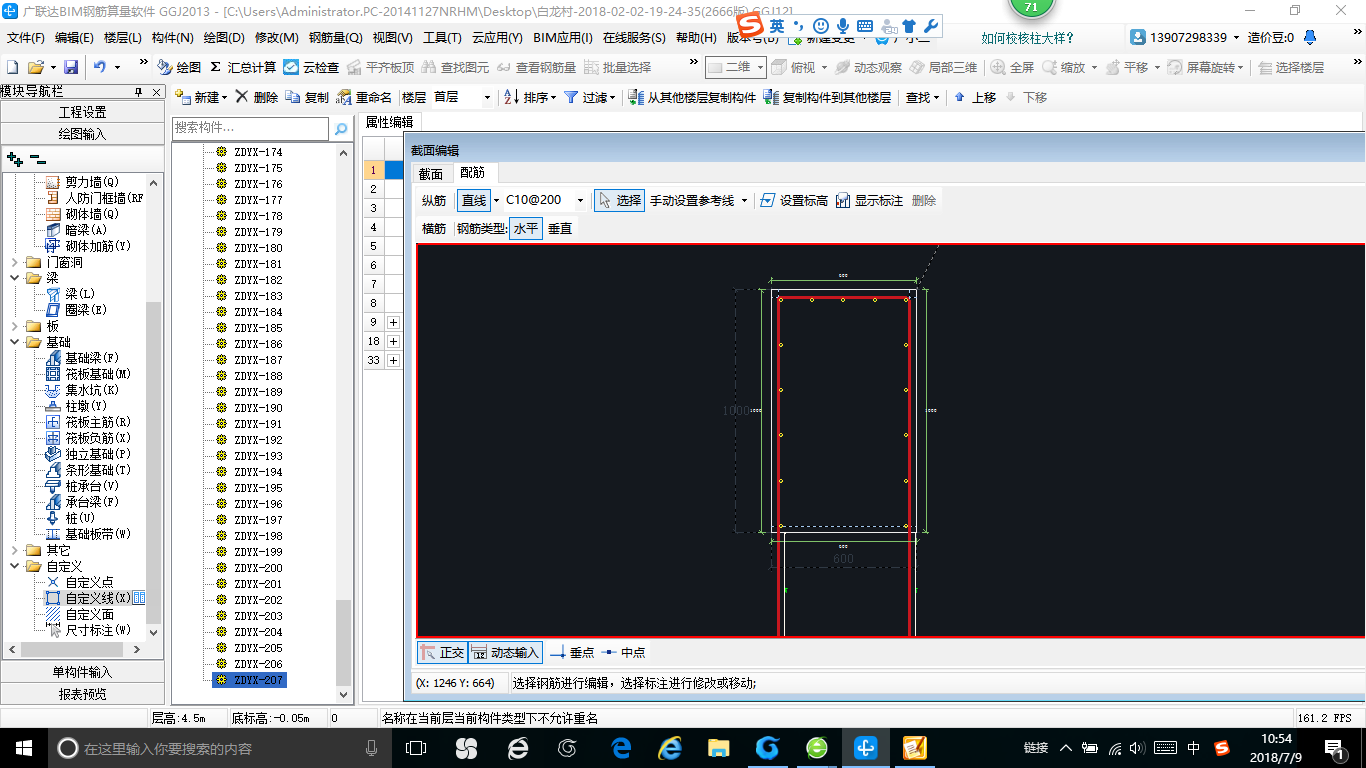
Task: Select 垂直 vertical rebar type
Action: [x=560, y=228]
